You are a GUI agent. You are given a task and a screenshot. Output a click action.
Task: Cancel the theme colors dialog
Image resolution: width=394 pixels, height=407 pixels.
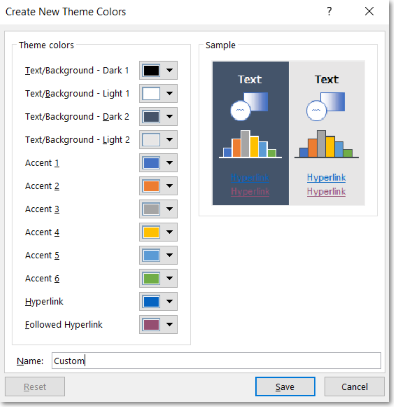click(x=354, y=387)
